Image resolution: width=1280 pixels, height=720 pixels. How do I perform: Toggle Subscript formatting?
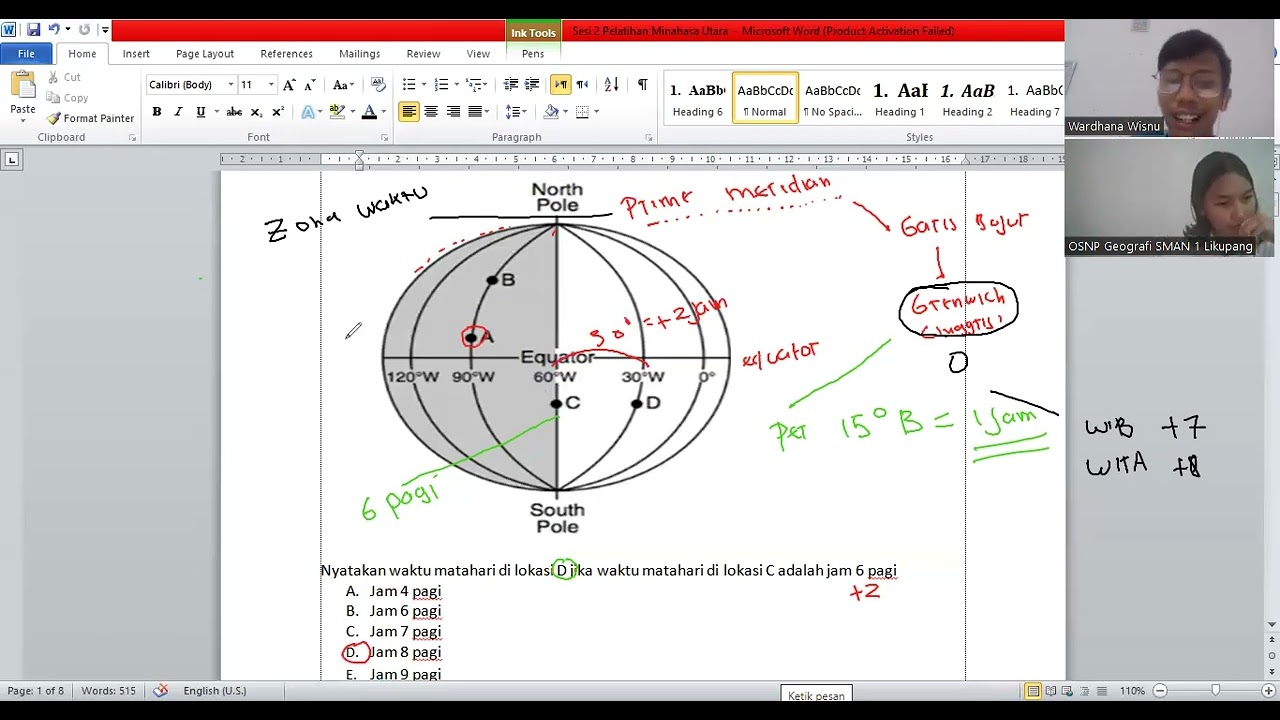[256, 112]
